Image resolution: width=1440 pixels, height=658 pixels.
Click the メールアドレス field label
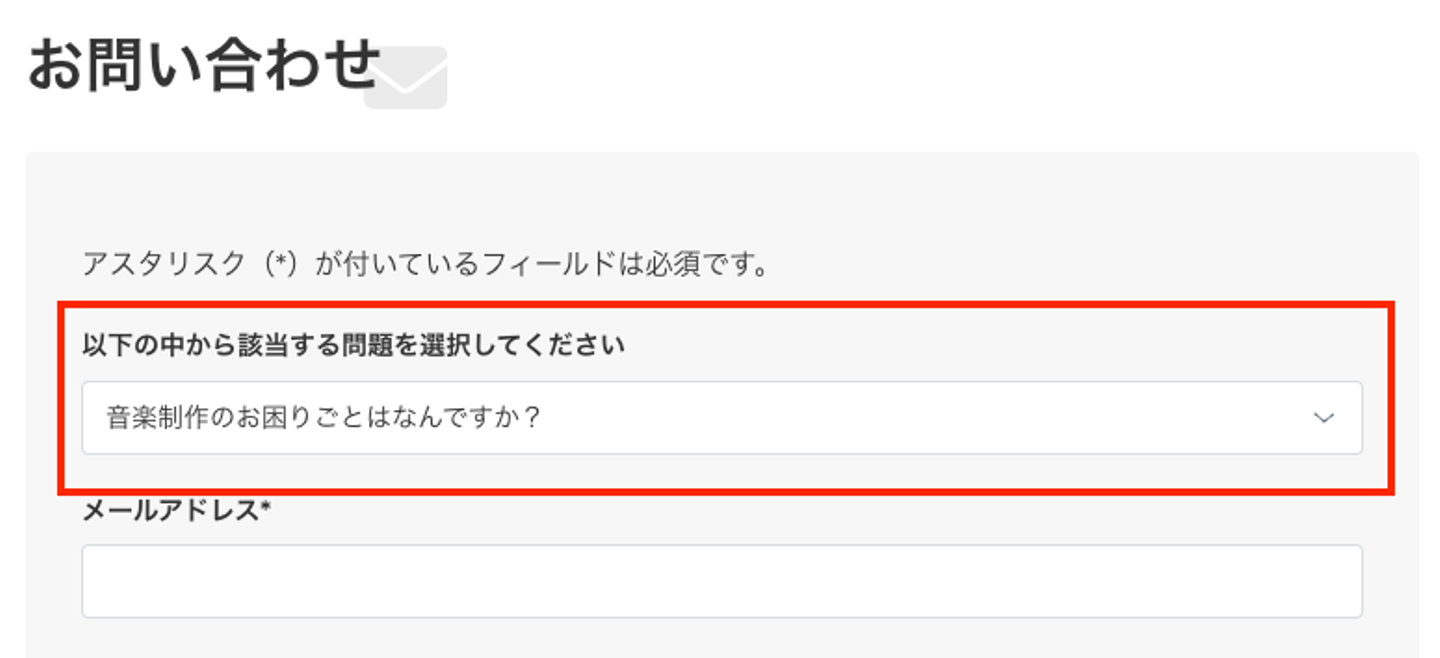pos(176,512)
